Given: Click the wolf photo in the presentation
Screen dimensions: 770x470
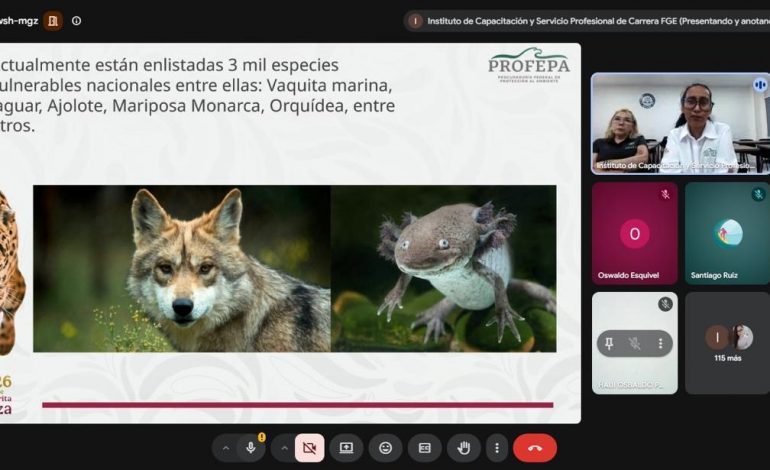Looking at the screenshot, I should point(182,269).
